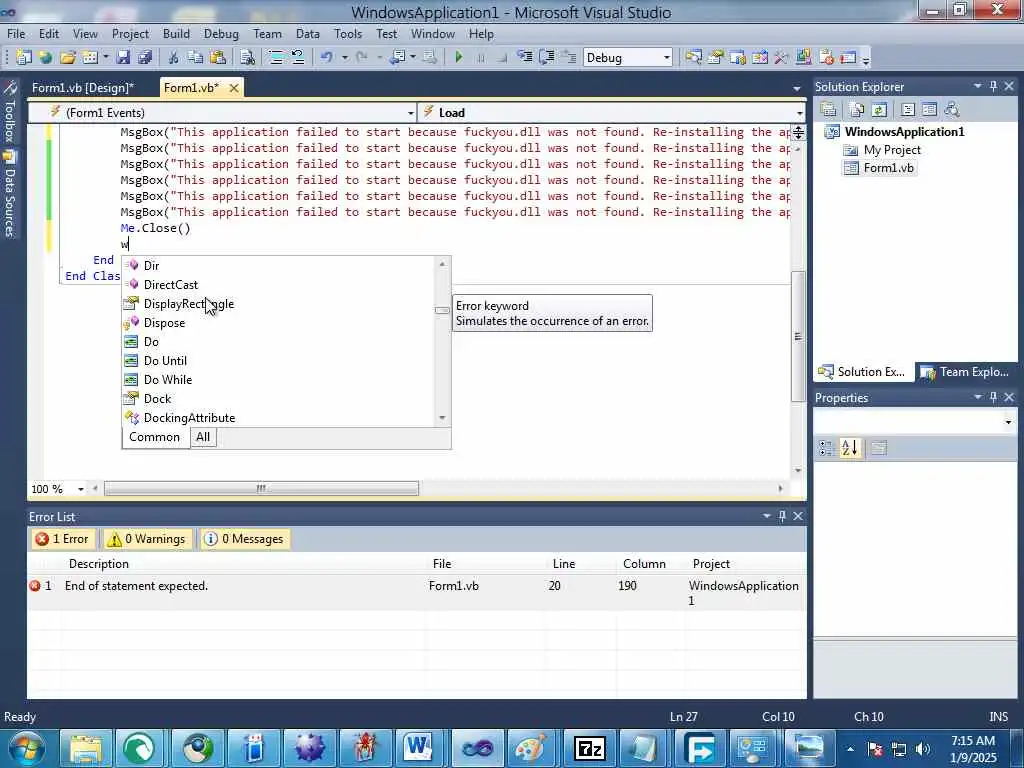Viewport: 1024px width, 768px height.
Task: Switch to the Team Explorer tab
Action: click(965, 372)
